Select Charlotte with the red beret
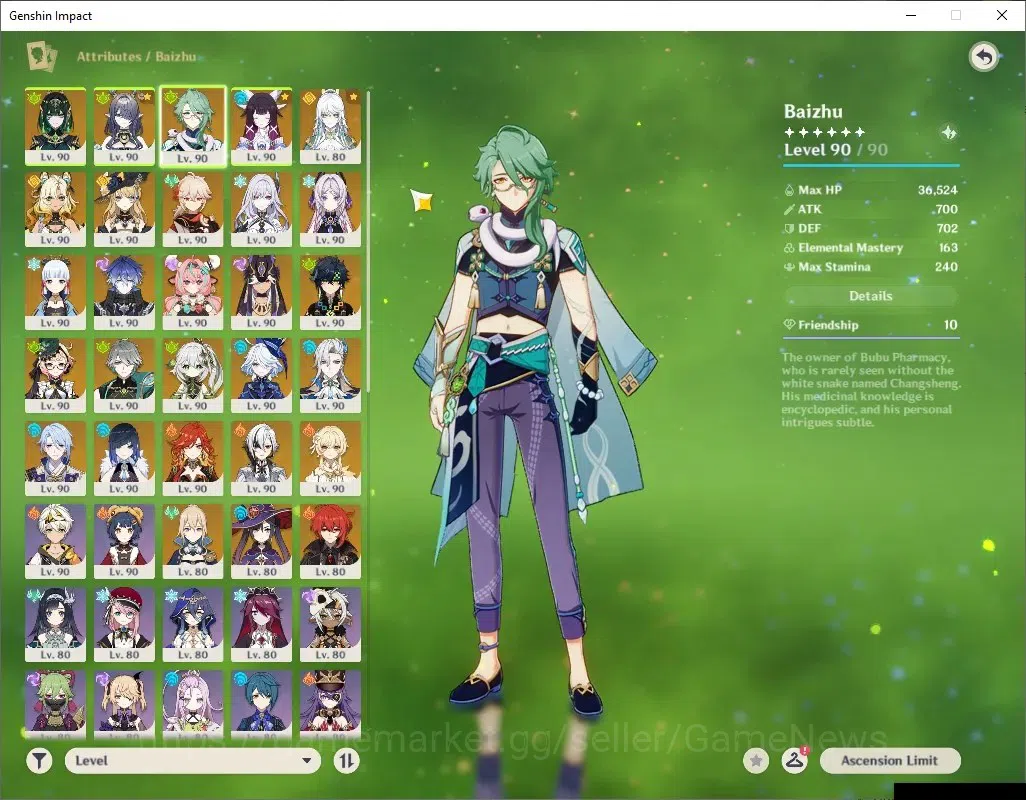This screenshot has height=800, width=1026. click(x=124, y=625)
